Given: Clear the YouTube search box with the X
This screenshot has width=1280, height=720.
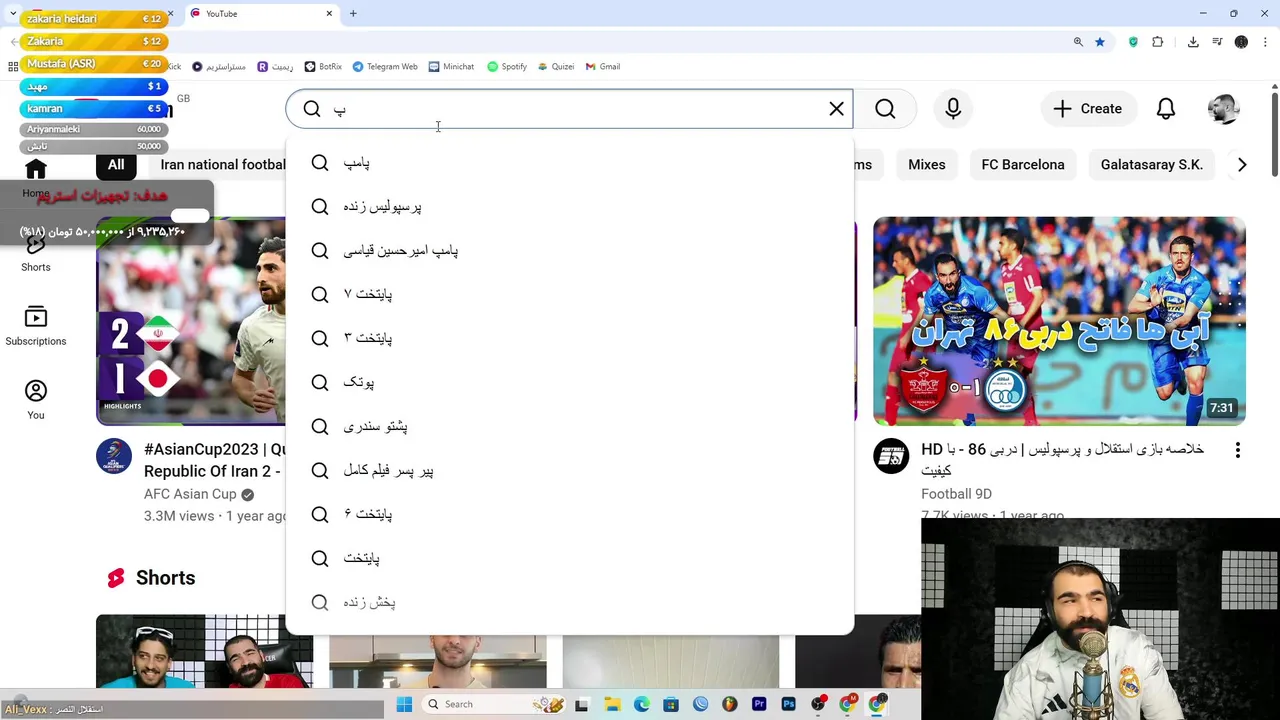Looking at the screenshot, I should pos(837,109).
